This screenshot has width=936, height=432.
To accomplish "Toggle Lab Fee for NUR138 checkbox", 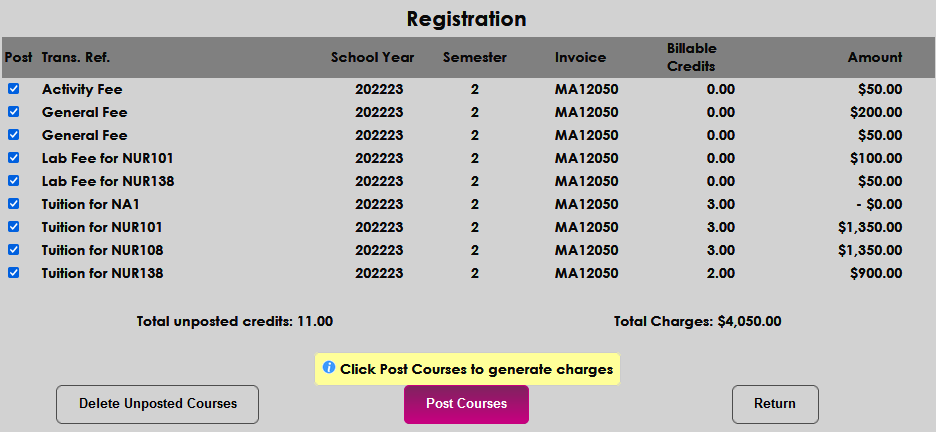I will pos(14,181).
